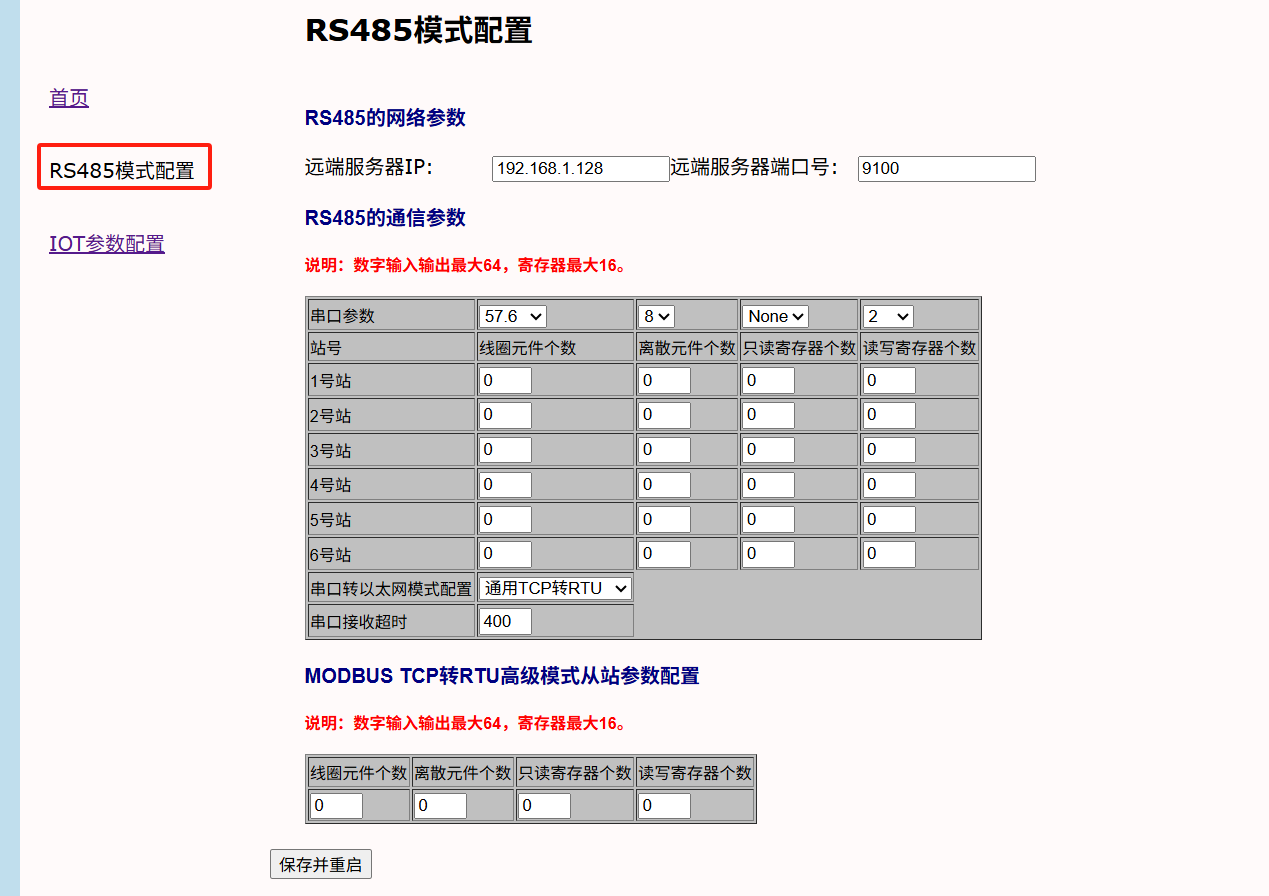
Task: Click 4号站 读写寄存器个数 input field
Action: click(889, 485)
